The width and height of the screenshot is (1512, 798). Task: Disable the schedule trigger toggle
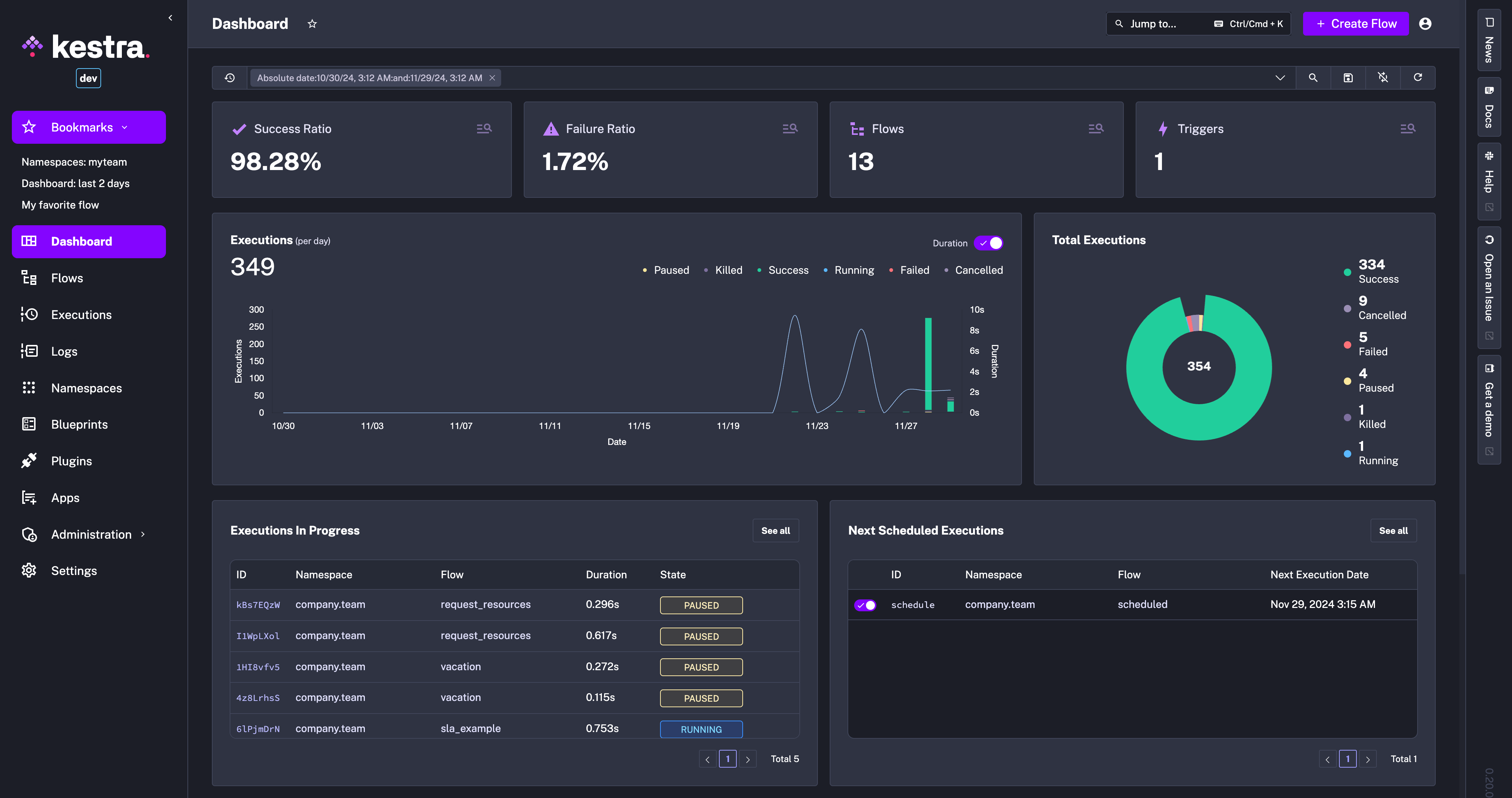point(865,605)
